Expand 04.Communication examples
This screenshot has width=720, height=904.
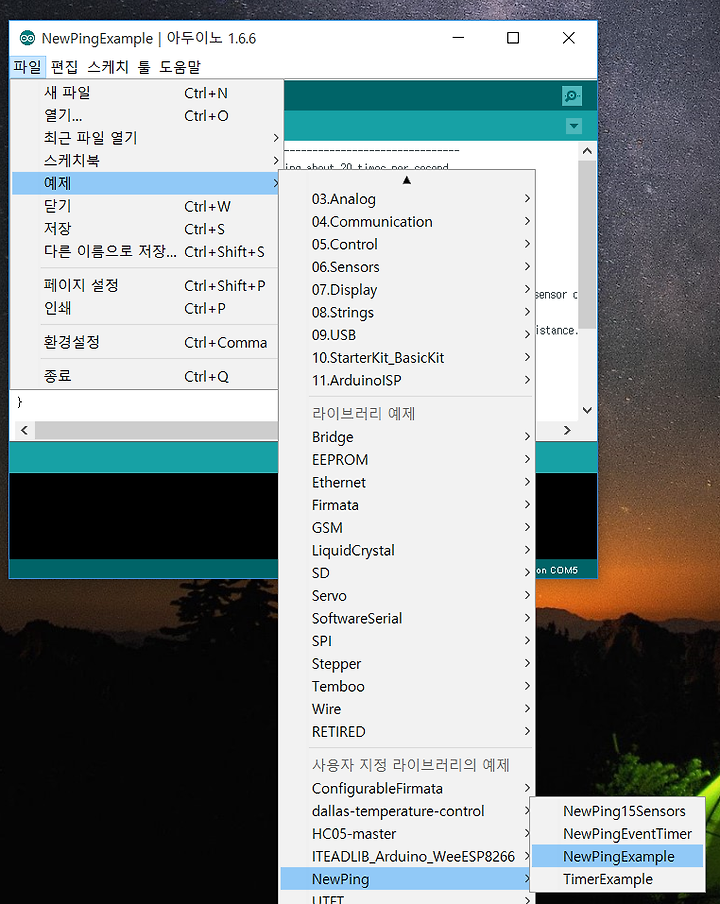(407, 222)
